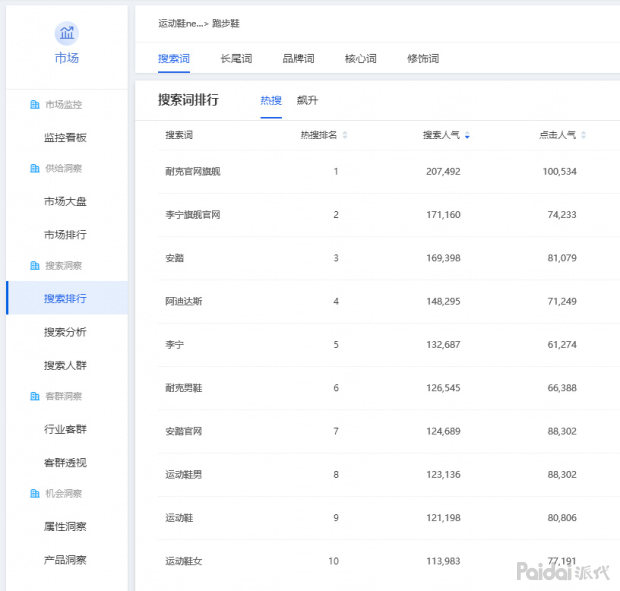Click the 100,534 click popularity value
The height and width of the screenshot is (591, 620).
tap(560, 172)
